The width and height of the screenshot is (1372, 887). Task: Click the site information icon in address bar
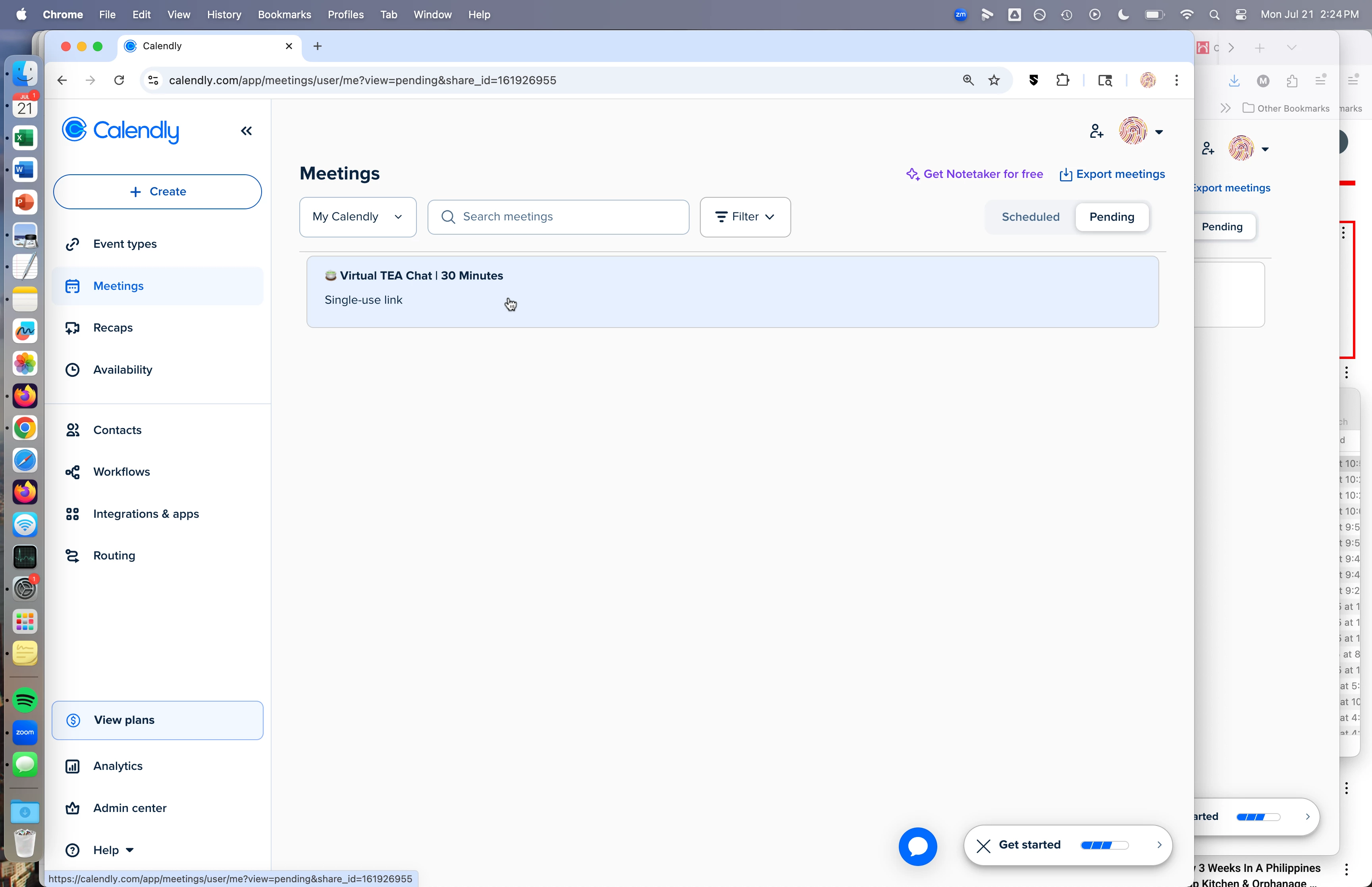pos(153,80)
